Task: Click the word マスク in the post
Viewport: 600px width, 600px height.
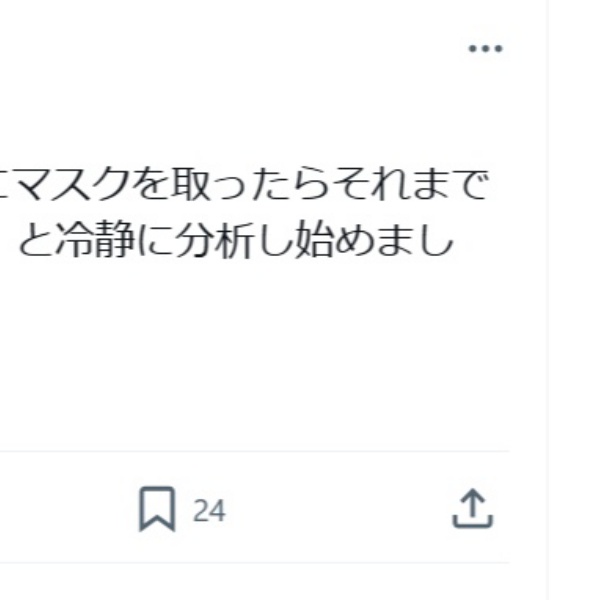Action: point(76,186)
